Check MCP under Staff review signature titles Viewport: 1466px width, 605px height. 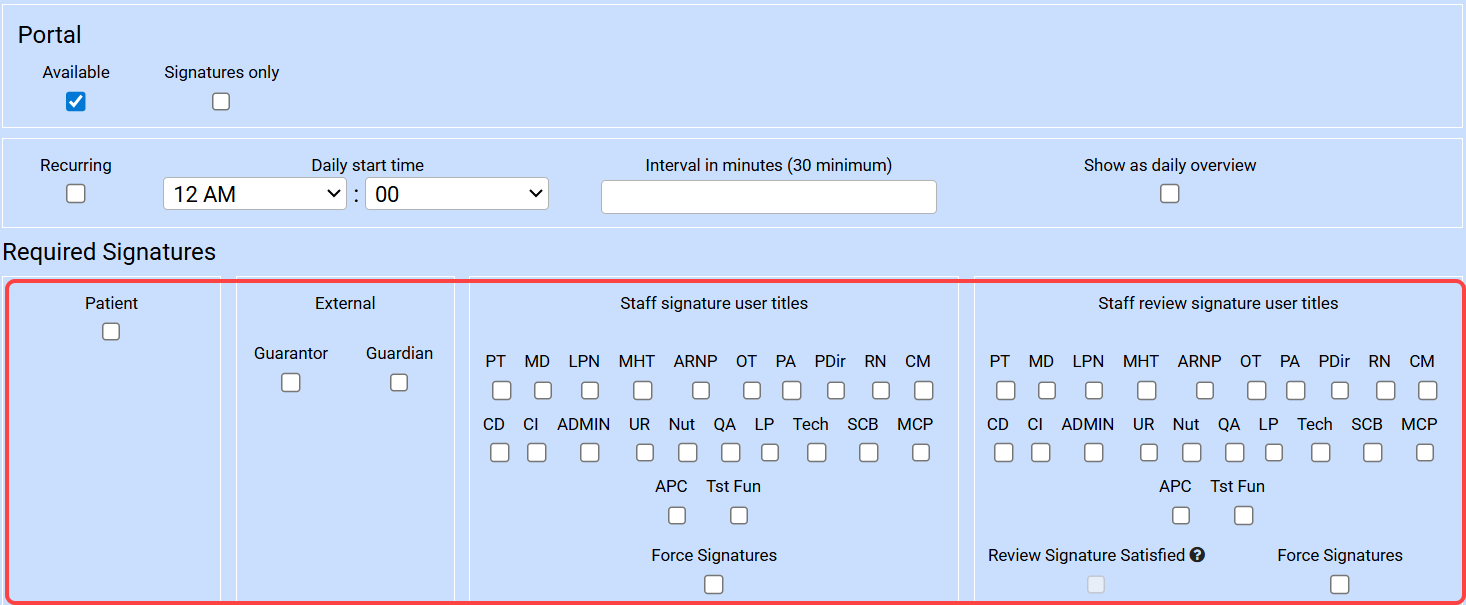[x=1425, y=453]
